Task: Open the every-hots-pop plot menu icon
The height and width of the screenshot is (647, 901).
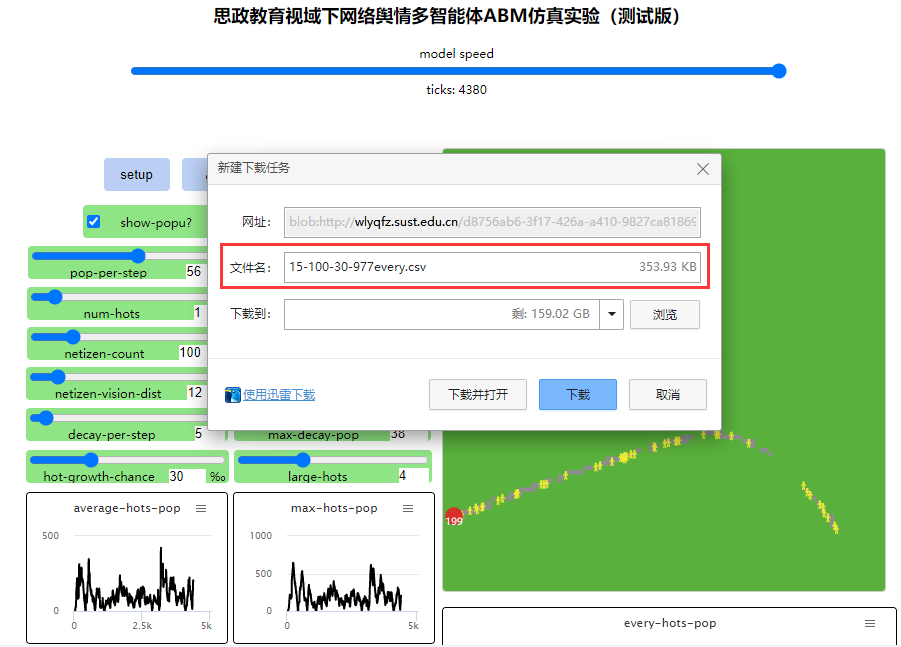Action: (x=870, y=623)
